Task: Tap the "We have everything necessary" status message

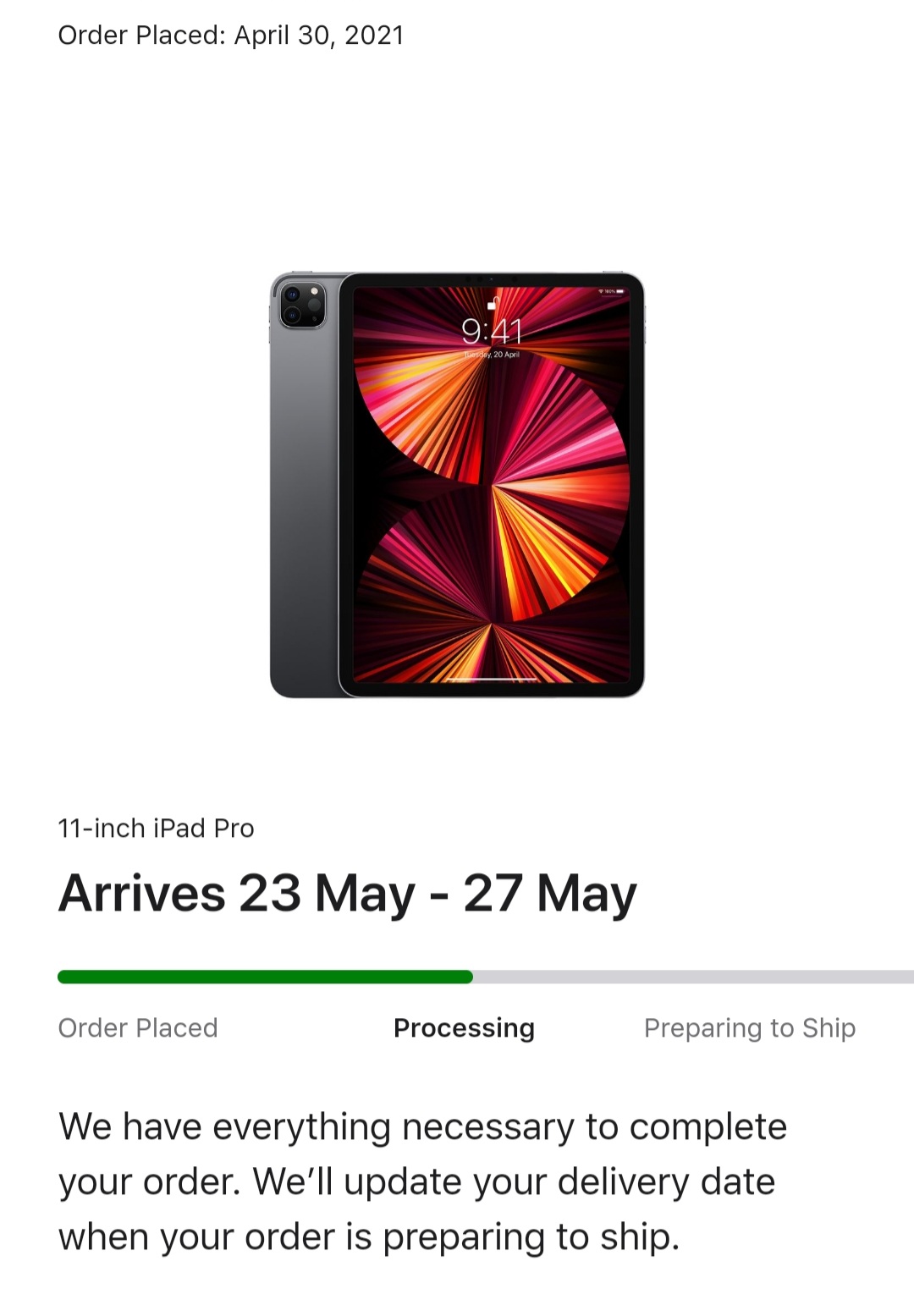Action: (x=422, y=1181)
